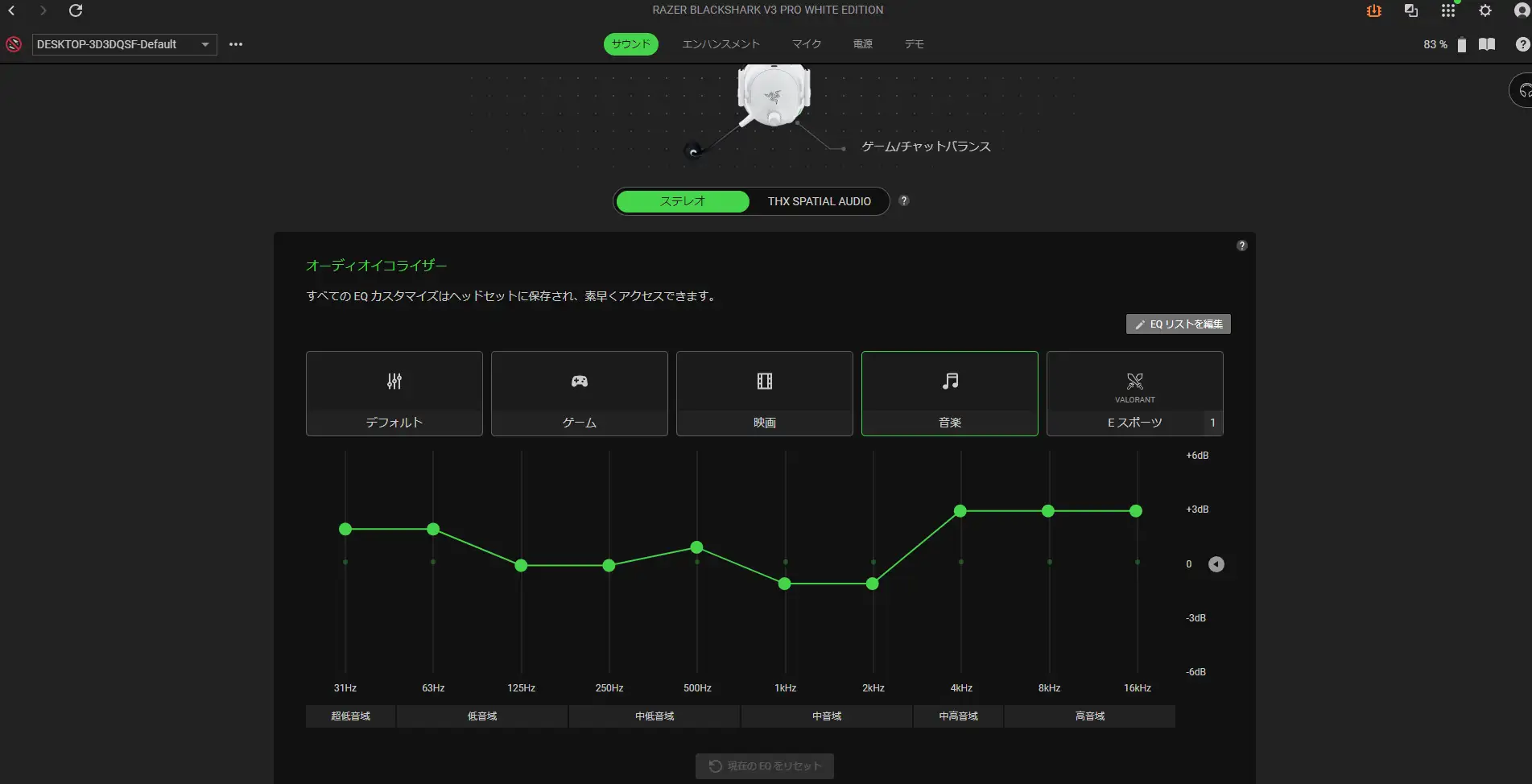The width and height of the screenshot is (1532, 784).
Task: Click the 125Hz band slider handle
Action: point(521,566)
